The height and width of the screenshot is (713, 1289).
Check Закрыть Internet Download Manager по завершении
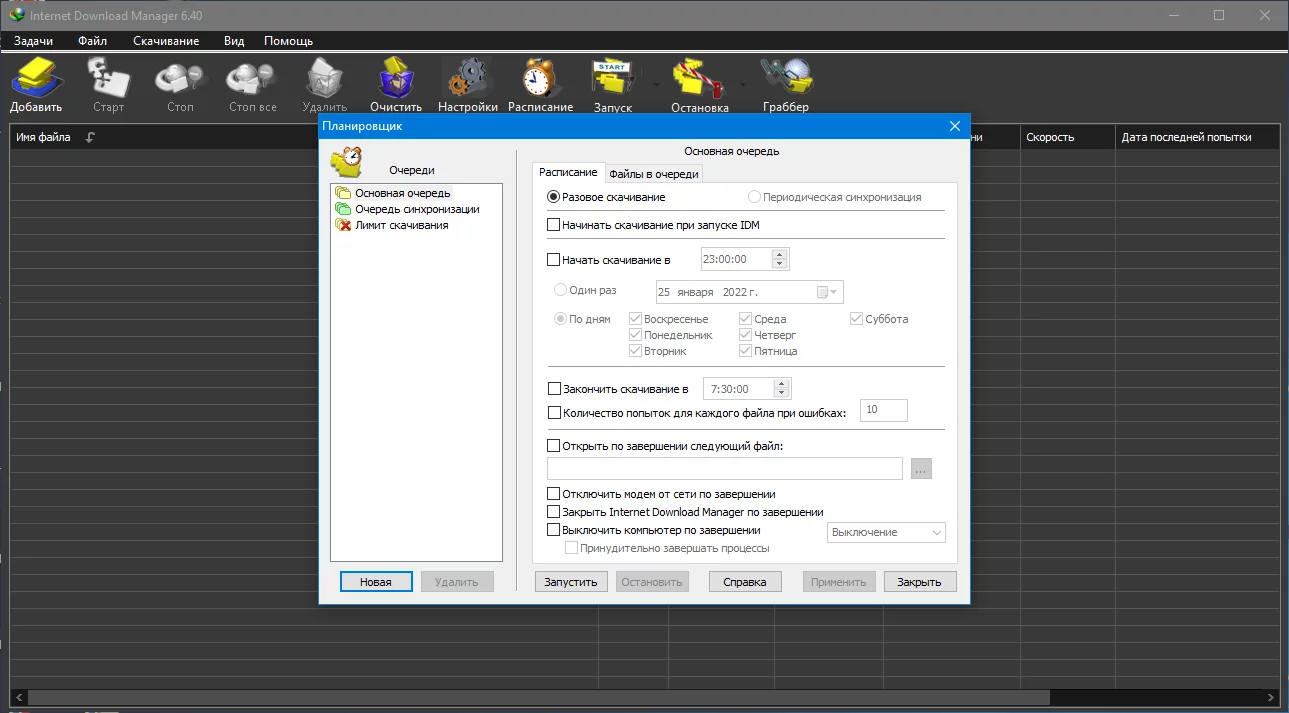click(554, 512)
